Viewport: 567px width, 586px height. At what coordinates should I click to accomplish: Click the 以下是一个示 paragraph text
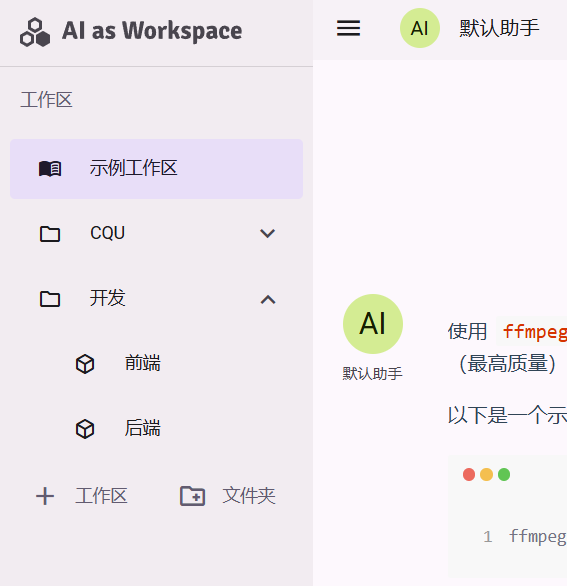pos(508,415)
